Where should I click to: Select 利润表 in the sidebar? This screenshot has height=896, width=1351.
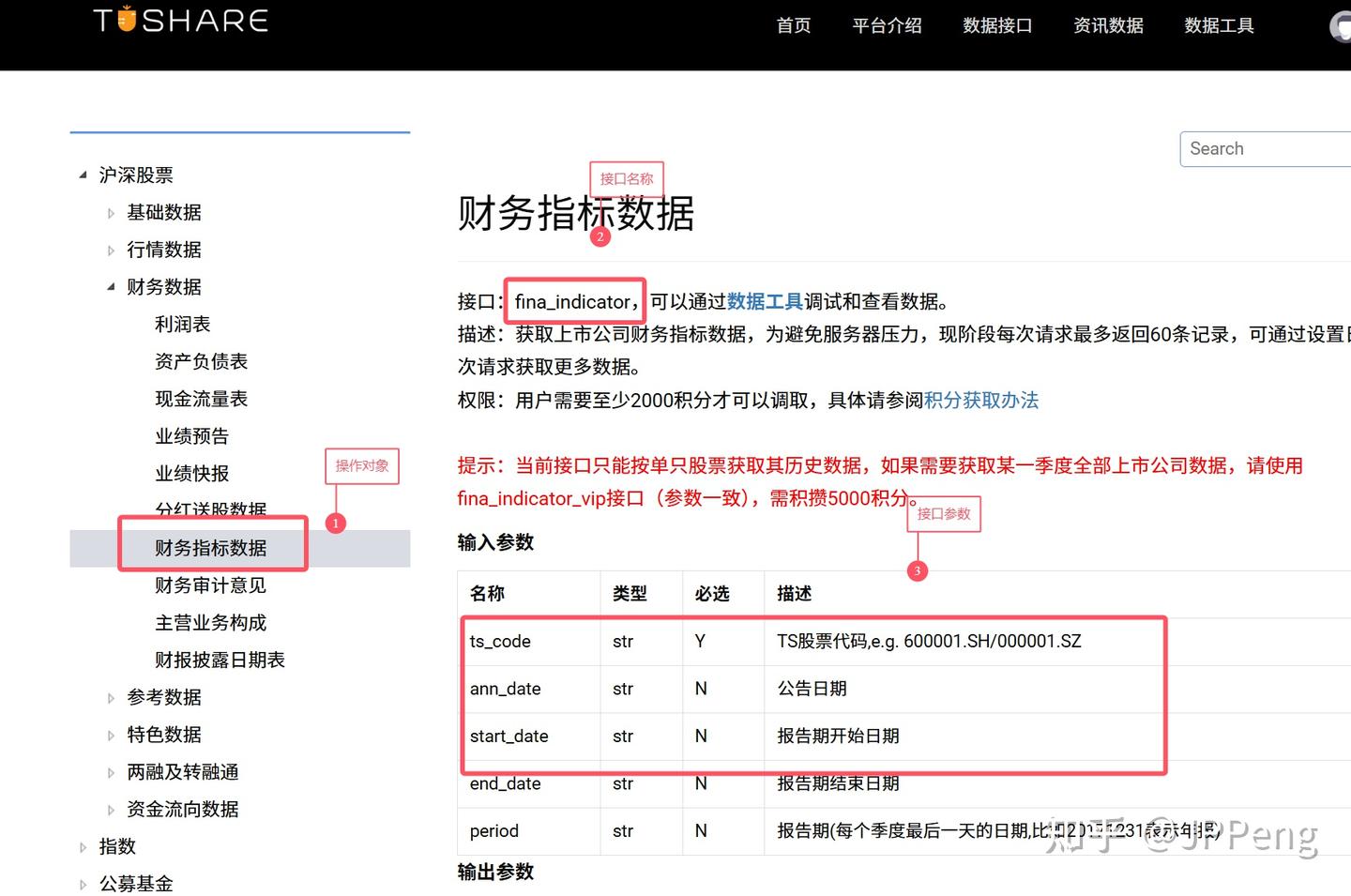[x=182, y=324]
